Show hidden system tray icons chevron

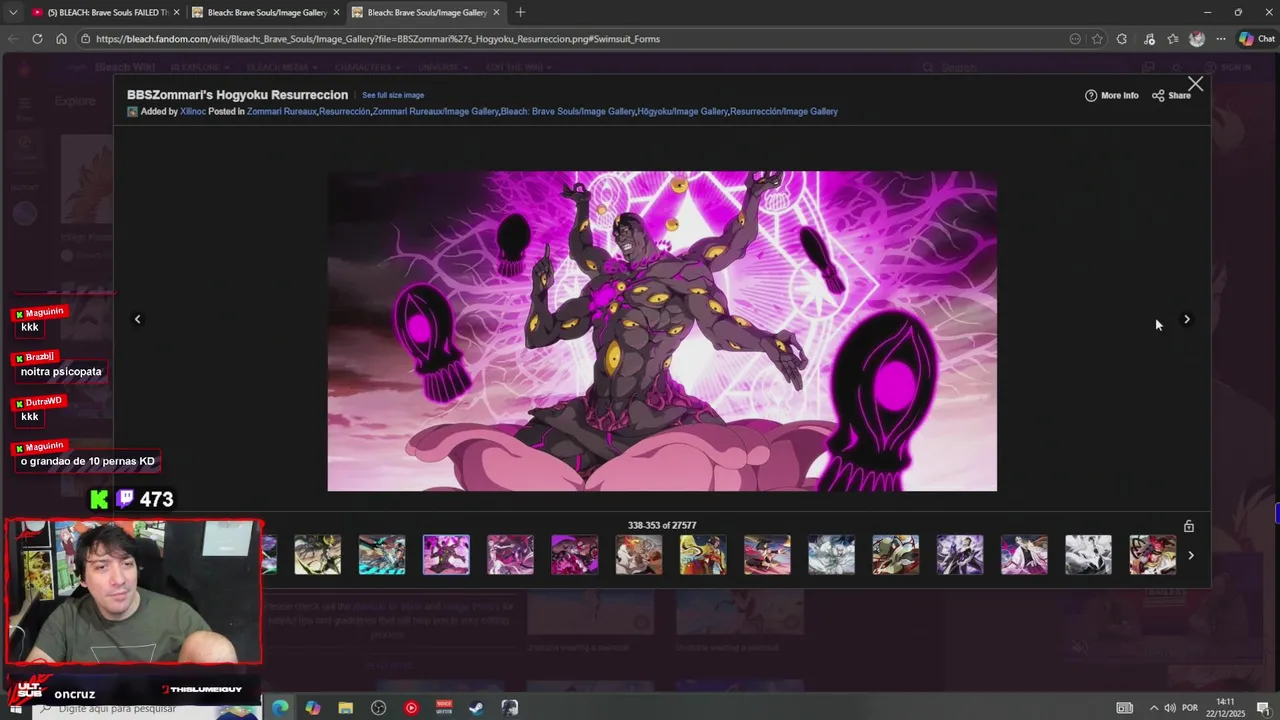[1153, 708]
